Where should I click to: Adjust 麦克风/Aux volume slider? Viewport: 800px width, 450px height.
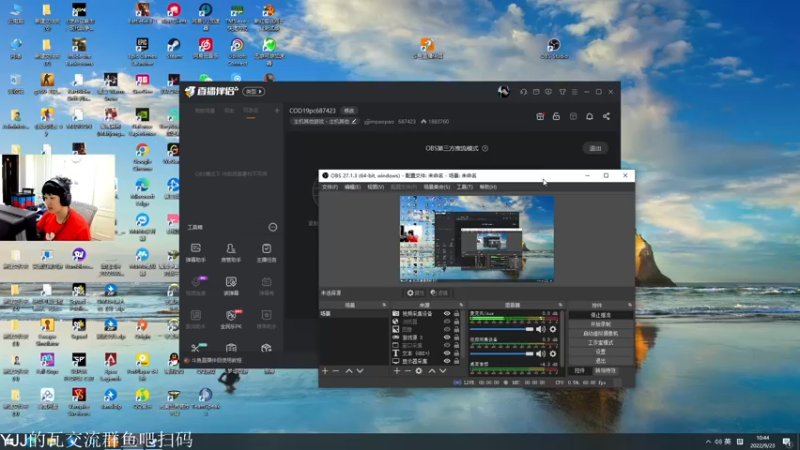tap(502, 329)
